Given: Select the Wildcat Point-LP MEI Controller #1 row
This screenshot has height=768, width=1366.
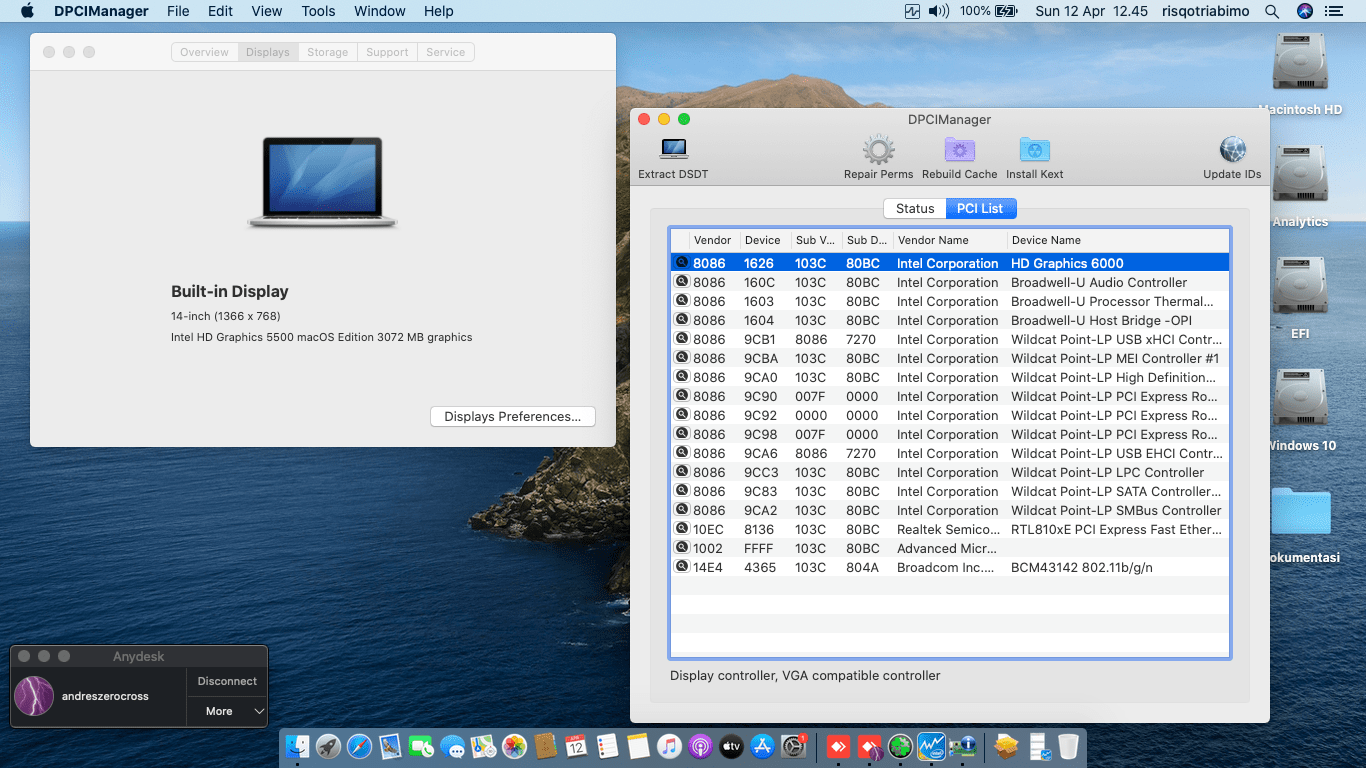Looking at the screenshot, I should 949,358.
